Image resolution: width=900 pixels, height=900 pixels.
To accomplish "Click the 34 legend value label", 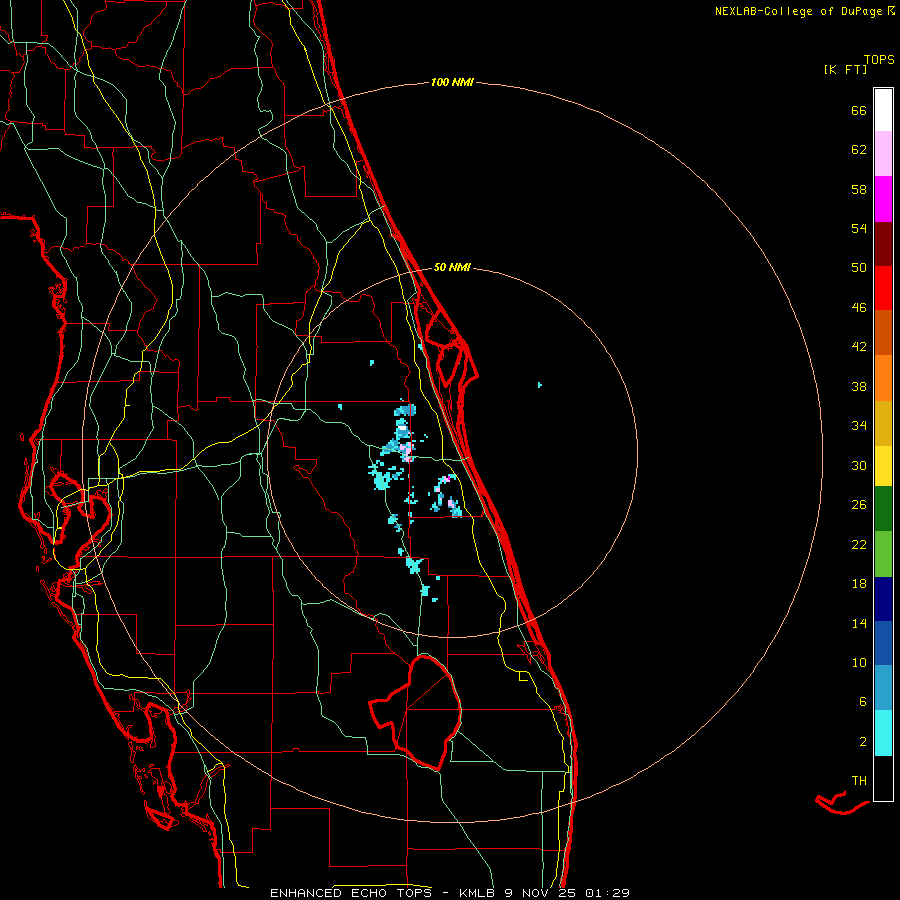I will (x=859, y=426).
